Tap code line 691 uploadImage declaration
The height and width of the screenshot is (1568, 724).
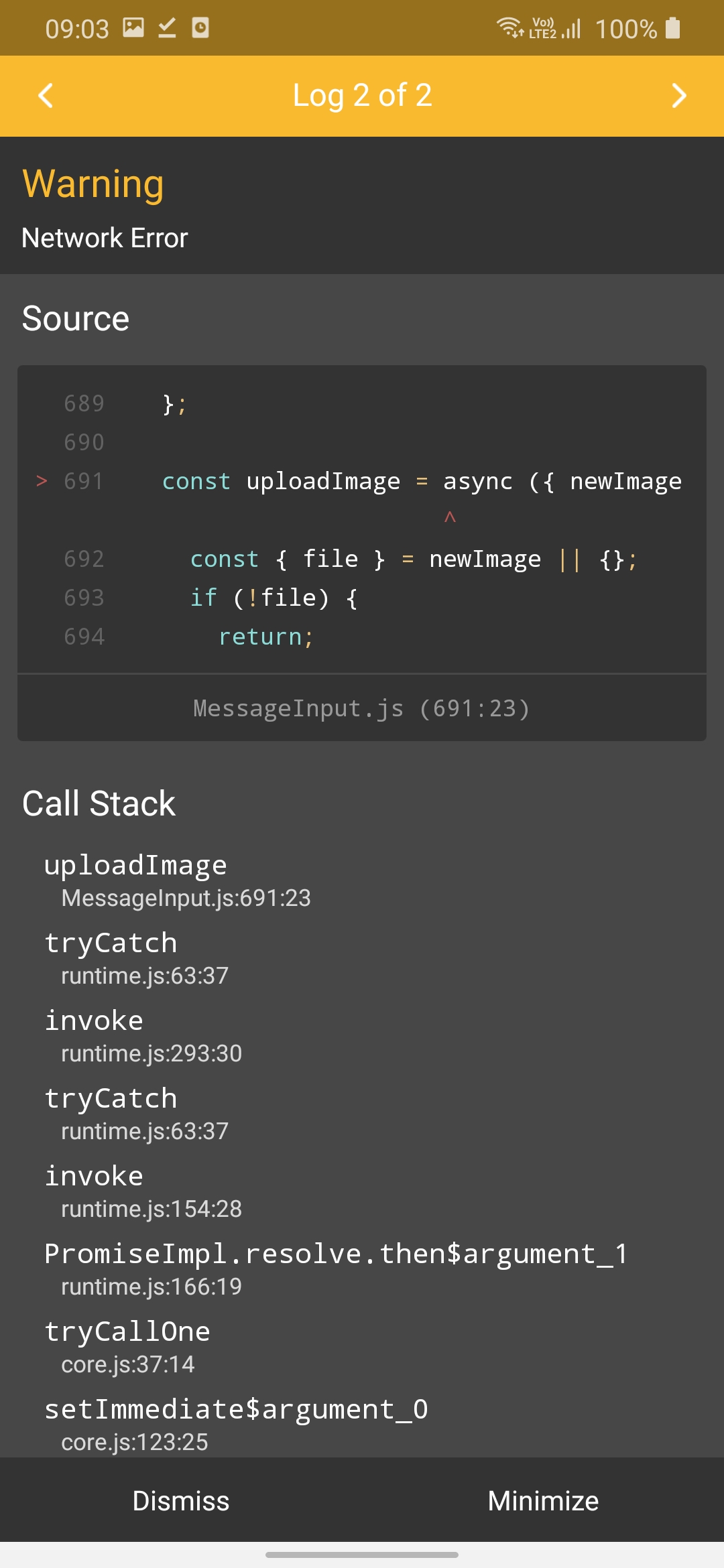click(x=422, y=481)
